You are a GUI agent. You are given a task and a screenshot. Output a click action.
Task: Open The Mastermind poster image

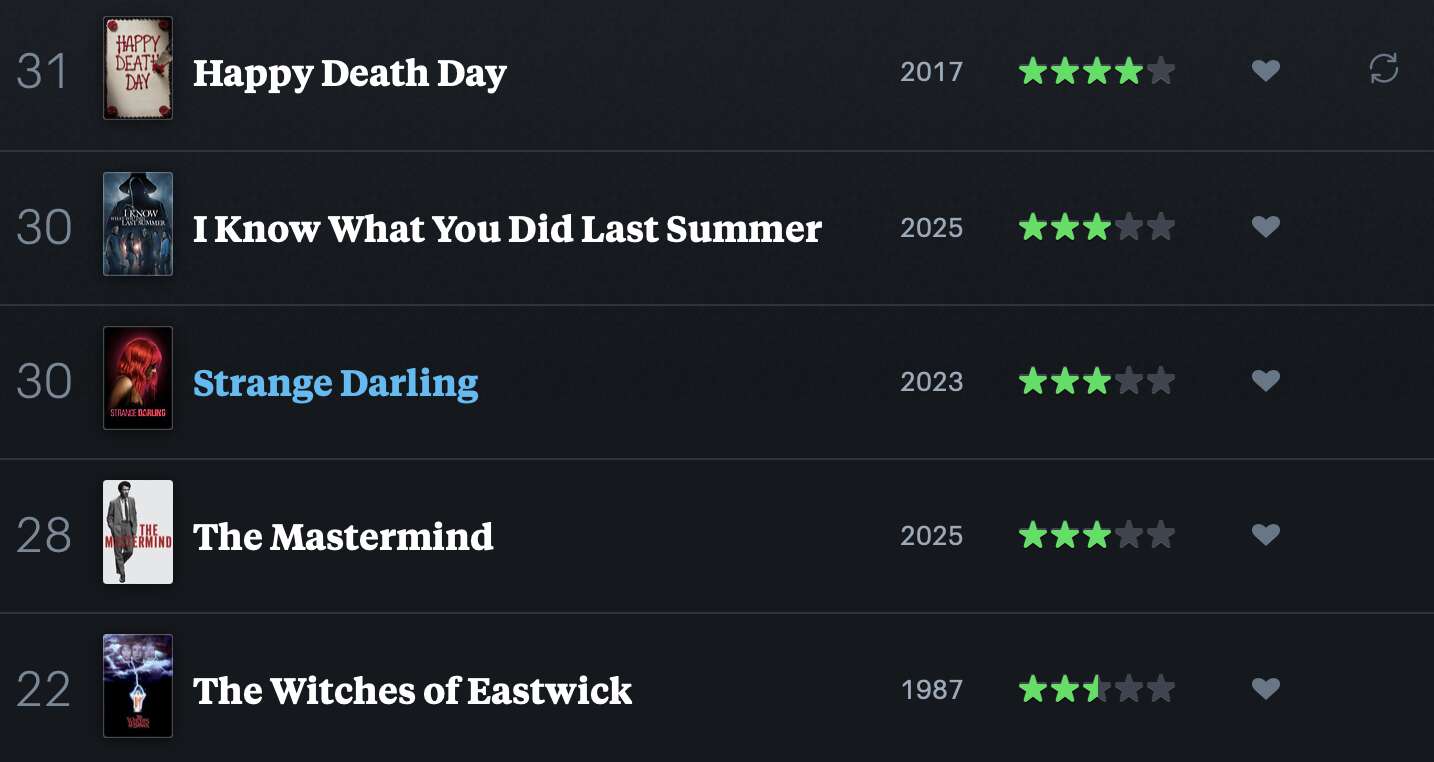click(138, 532)
